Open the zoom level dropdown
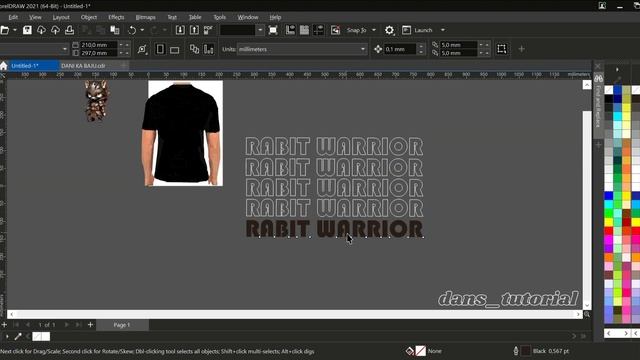This screenshot has width=640, height=360. [x=260, y=30]
